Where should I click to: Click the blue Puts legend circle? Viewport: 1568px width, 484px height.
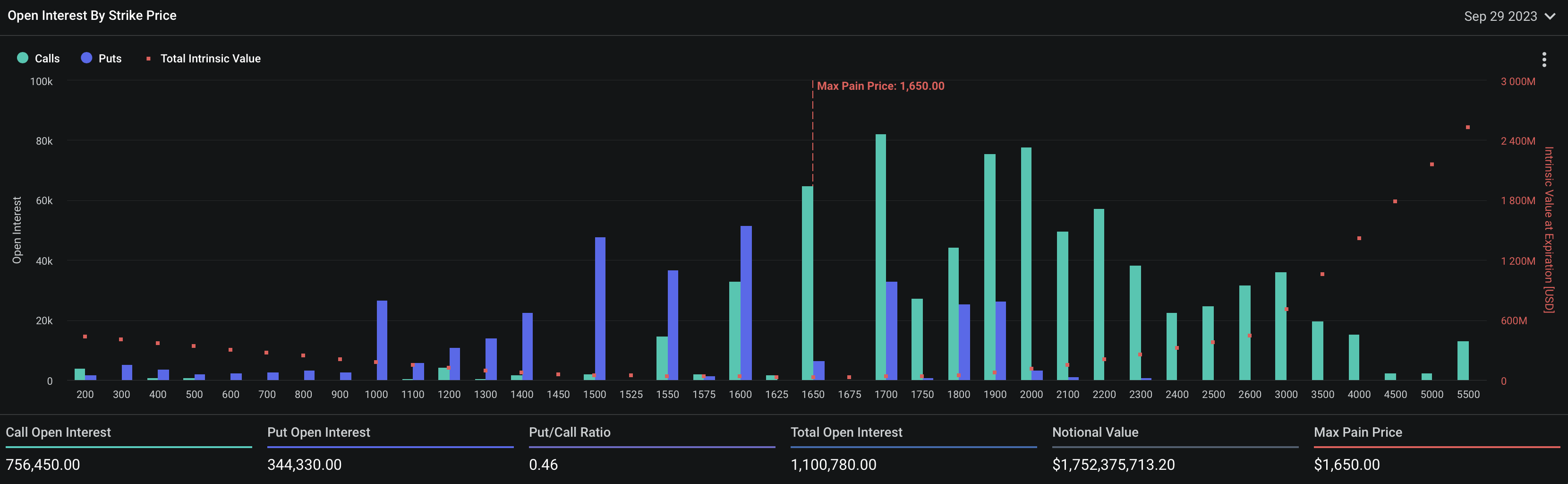tap(86, 58)
